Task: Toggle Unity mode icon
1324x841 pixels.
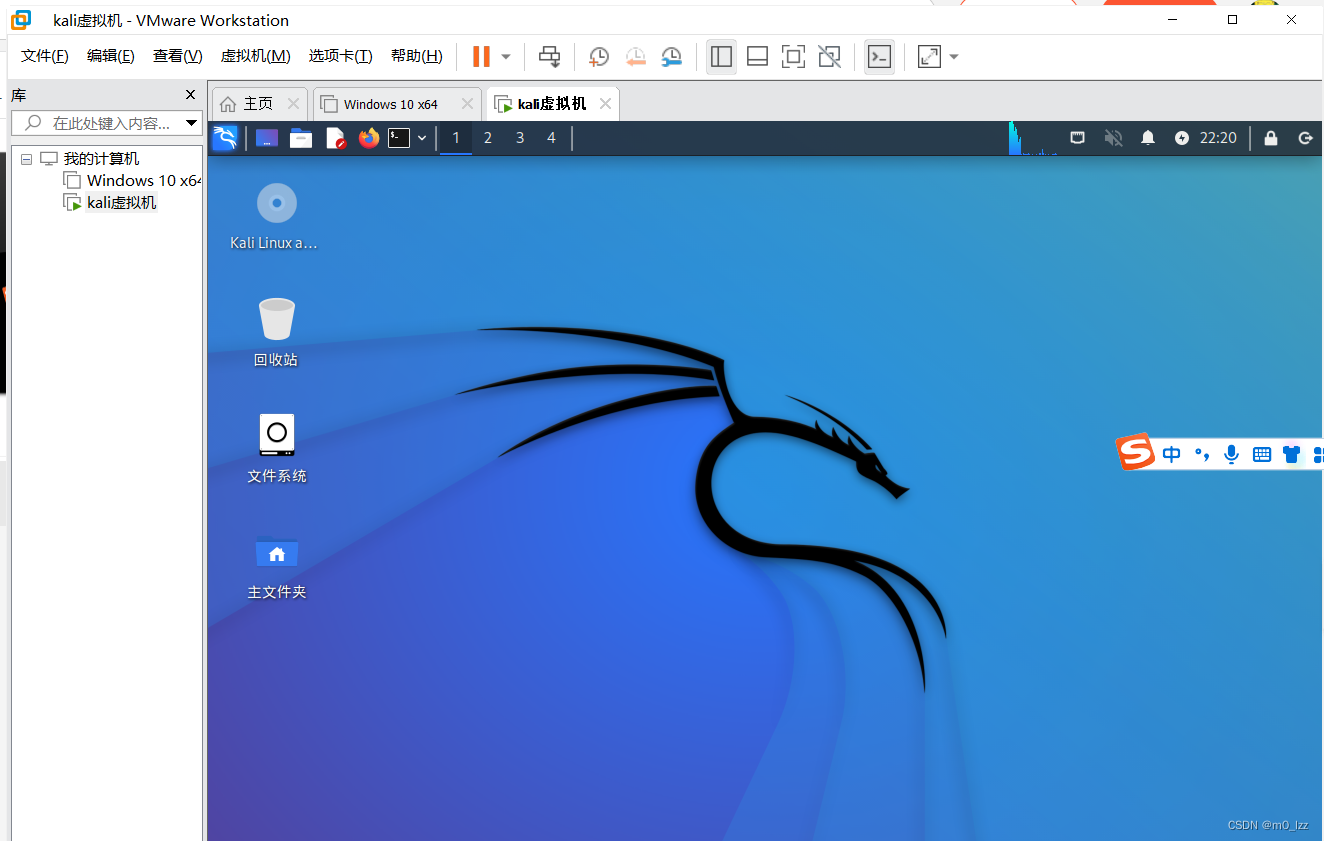Action: click(829, 57)
